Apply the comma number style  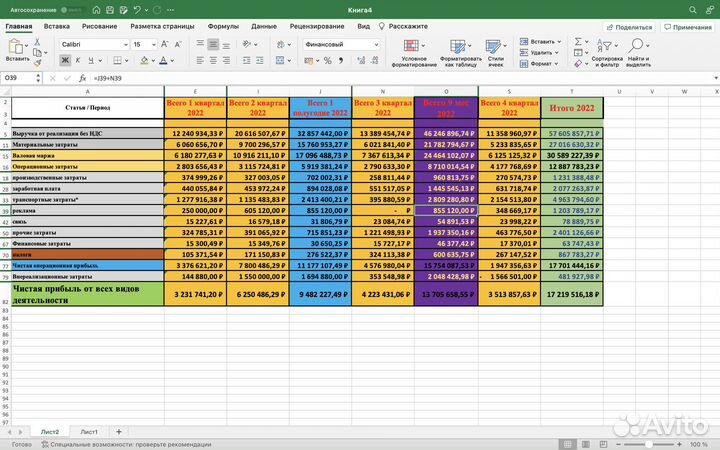click(x=341, y=60)
